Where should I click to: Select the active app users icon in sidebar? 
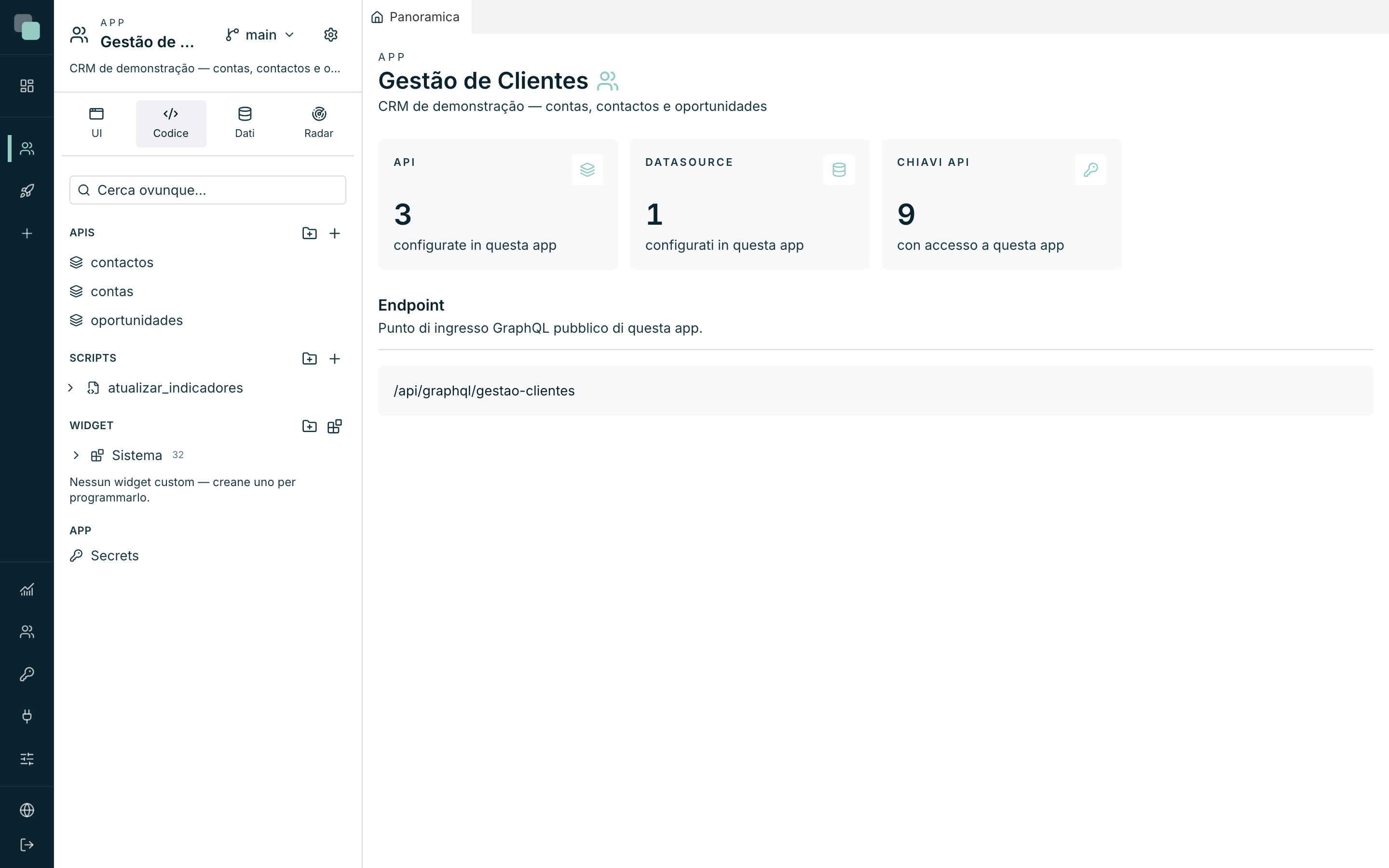(27, 149)
